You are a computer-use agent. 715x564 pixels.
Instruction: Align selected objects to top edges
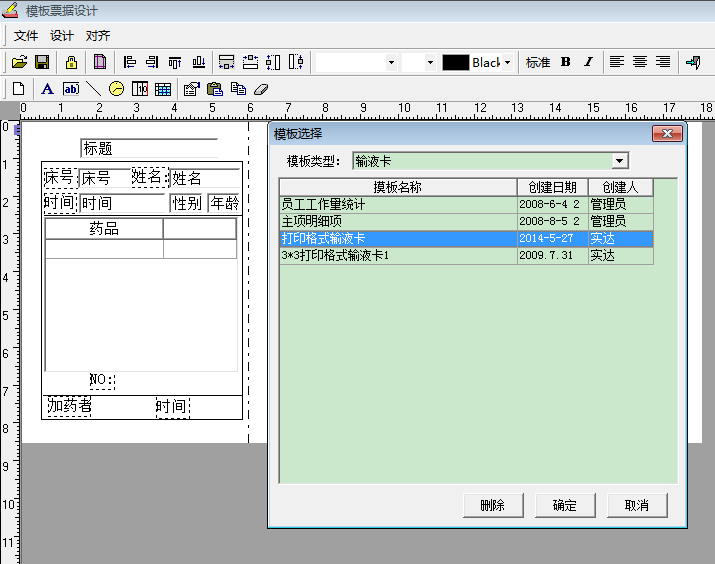pyautogui.click(x=175, y=62)
